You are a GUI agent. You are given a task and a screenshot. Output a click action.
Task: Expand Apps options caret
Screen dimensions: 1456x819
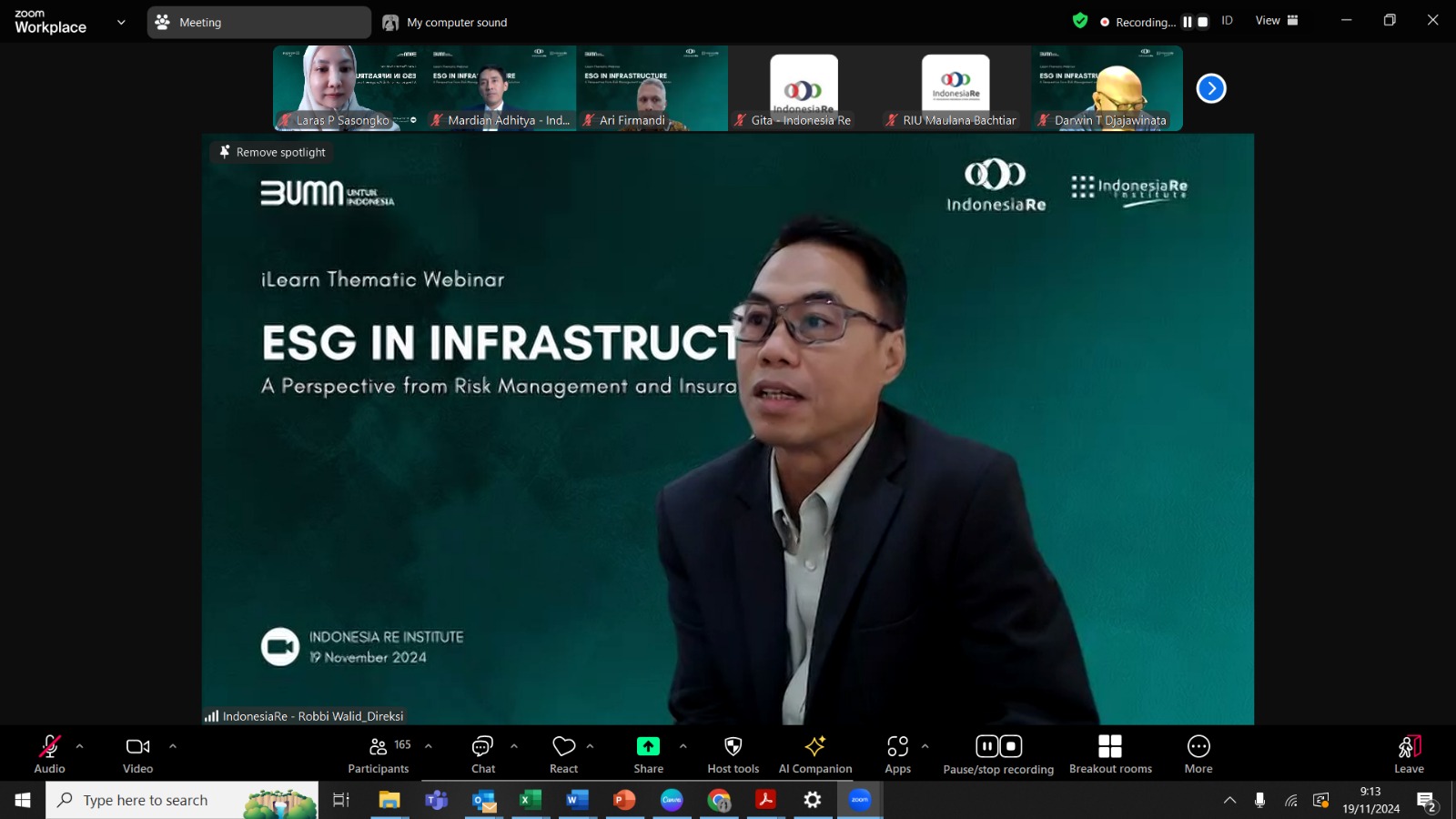[925, 746]
